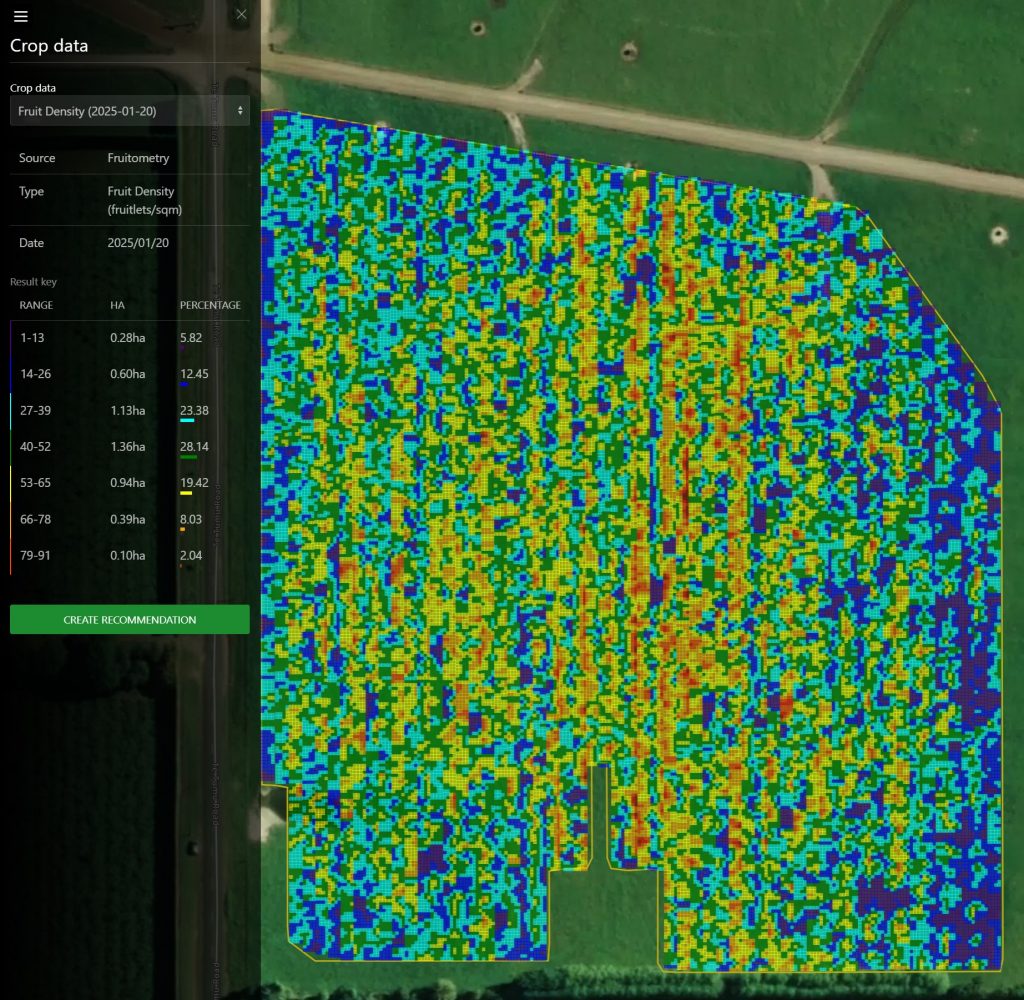
Task: Click the yellow color bar under 19.42
Action: 185,493
